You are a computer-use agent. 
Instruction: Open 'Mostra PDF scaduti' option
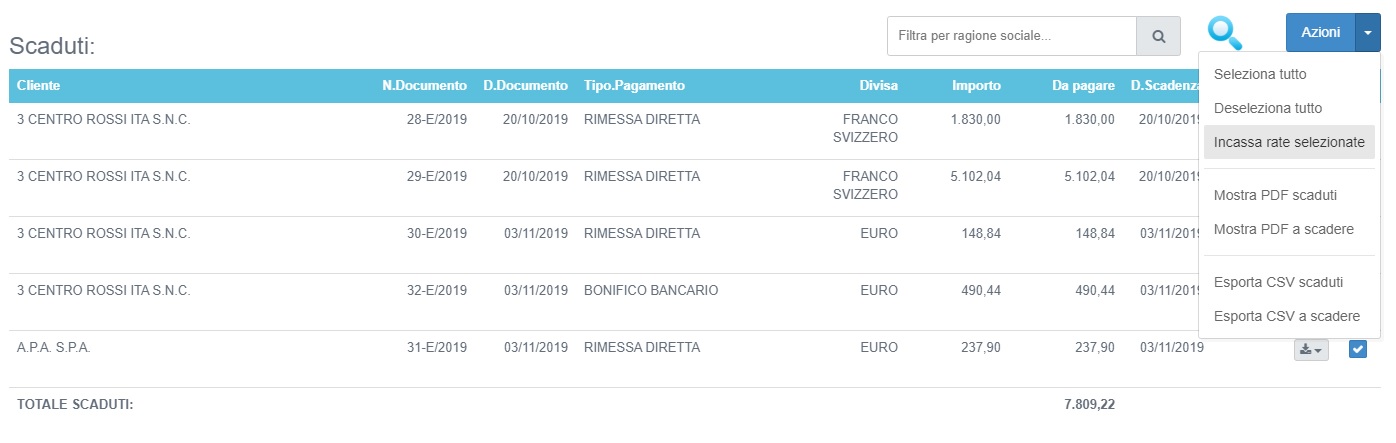click(1274, 195)
